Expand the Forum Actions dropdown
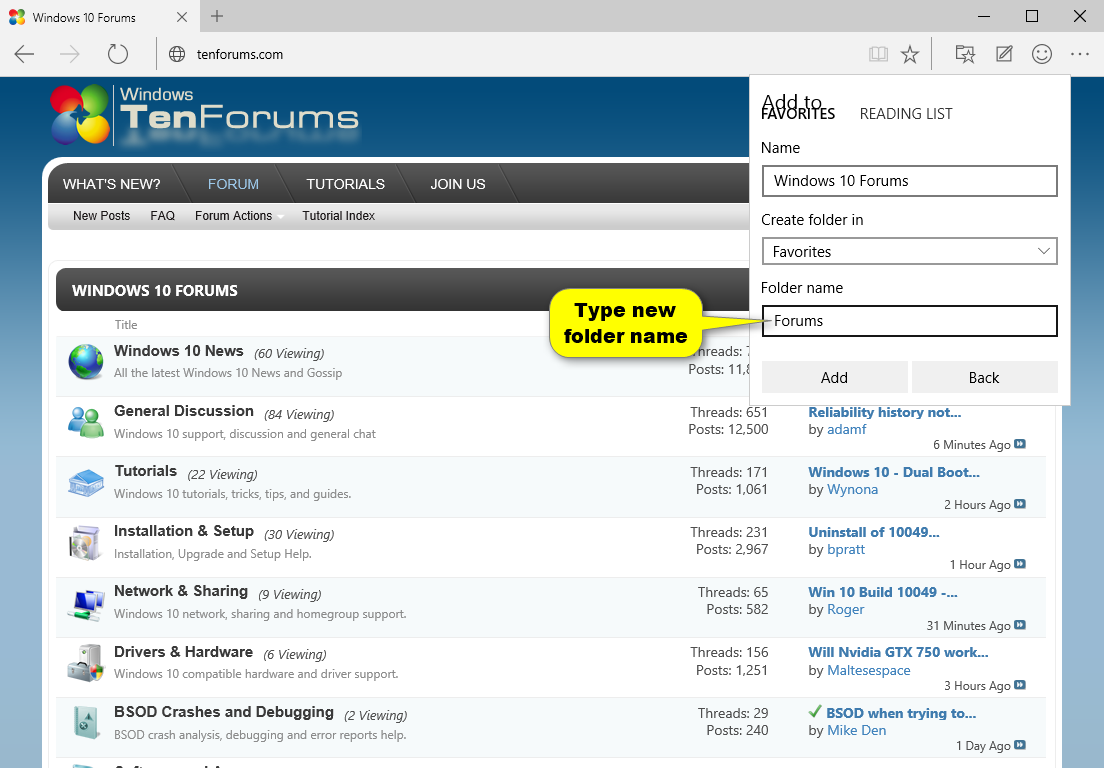The image size is (1104, 768). pyautogui.click(x=239, y=215)
